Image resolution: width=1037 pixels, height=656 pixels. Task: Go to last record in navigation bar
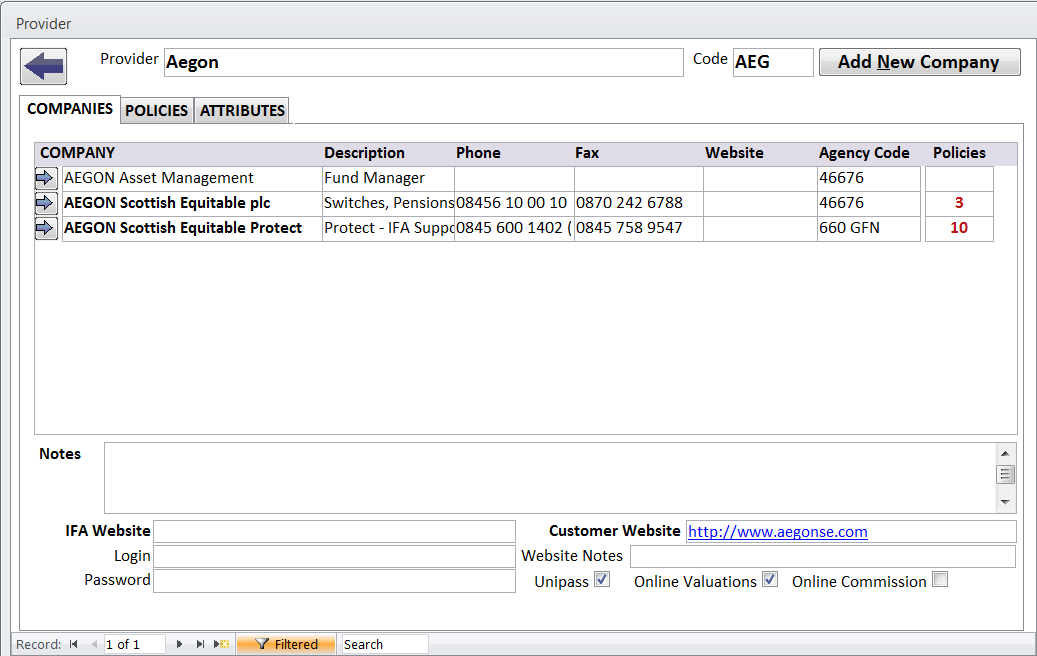tap(200, 644)
